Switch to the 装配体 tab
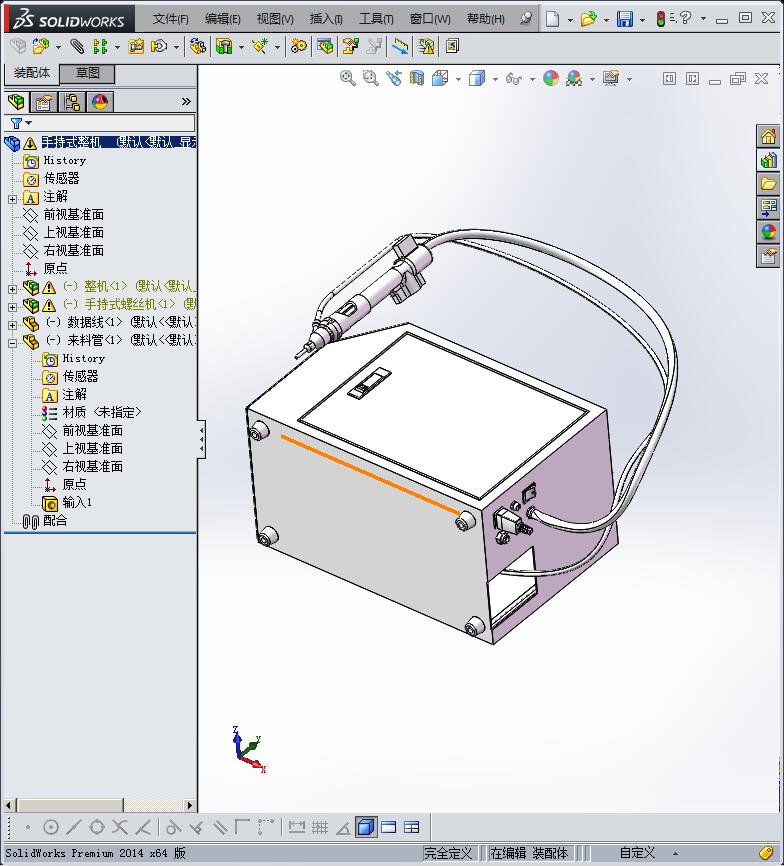The height and width of the screenshot is (866, 784). [31, 73]
